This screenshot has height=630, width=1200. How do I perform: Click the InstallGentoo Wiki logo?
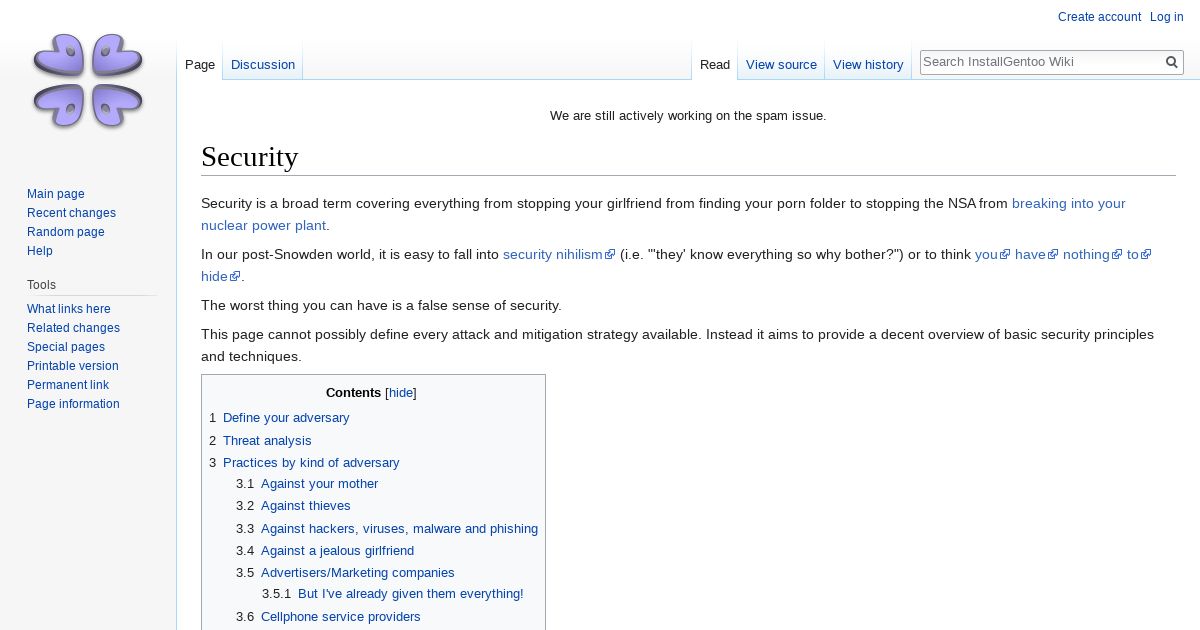(88, 81)
